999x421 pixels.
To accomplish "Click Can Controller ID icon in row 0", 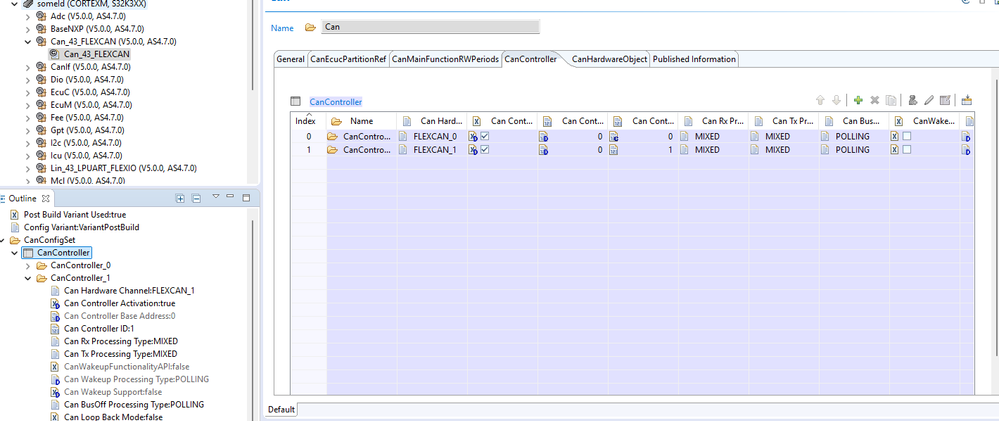I will click(615, 136).
